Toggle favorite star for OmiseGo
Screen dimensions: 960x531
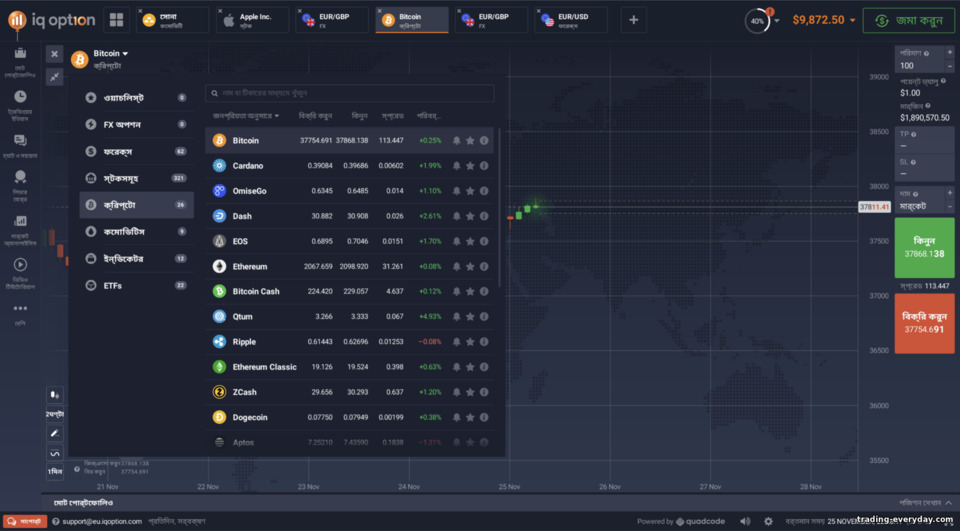[470, 190]
